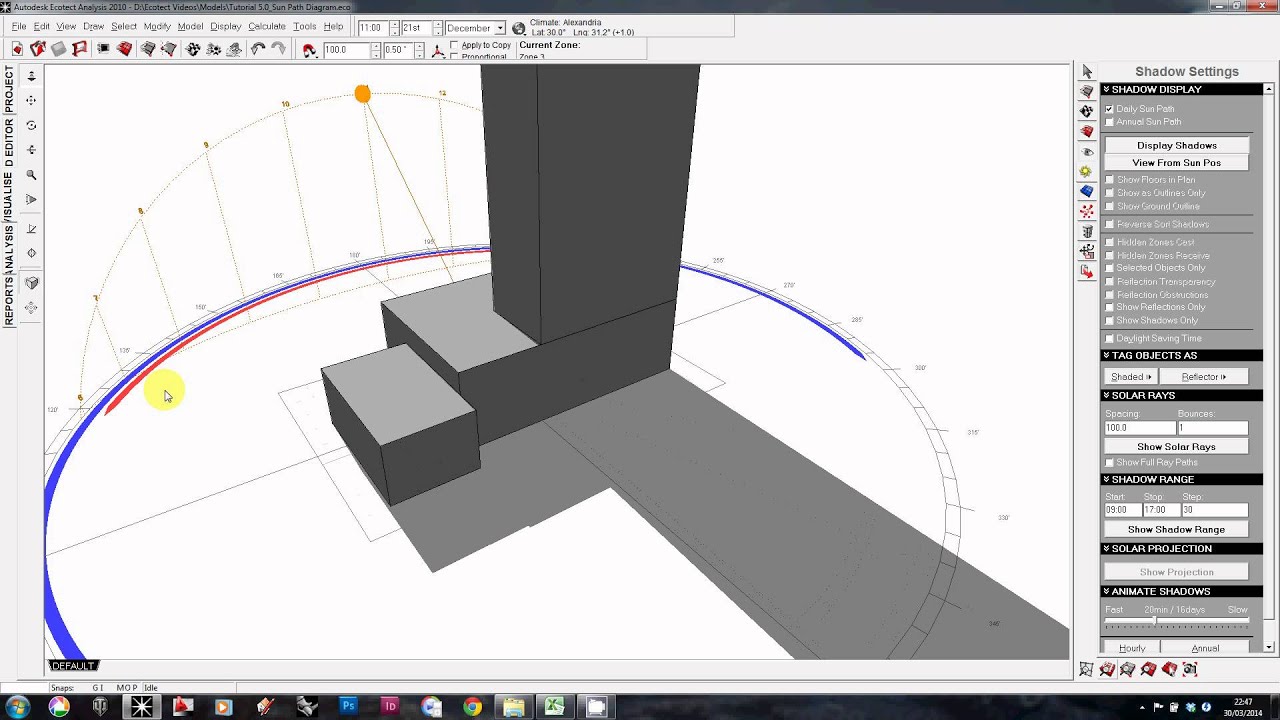
Task: Click the 3D cube view icon in left toolbar
Action: point(31,283)
